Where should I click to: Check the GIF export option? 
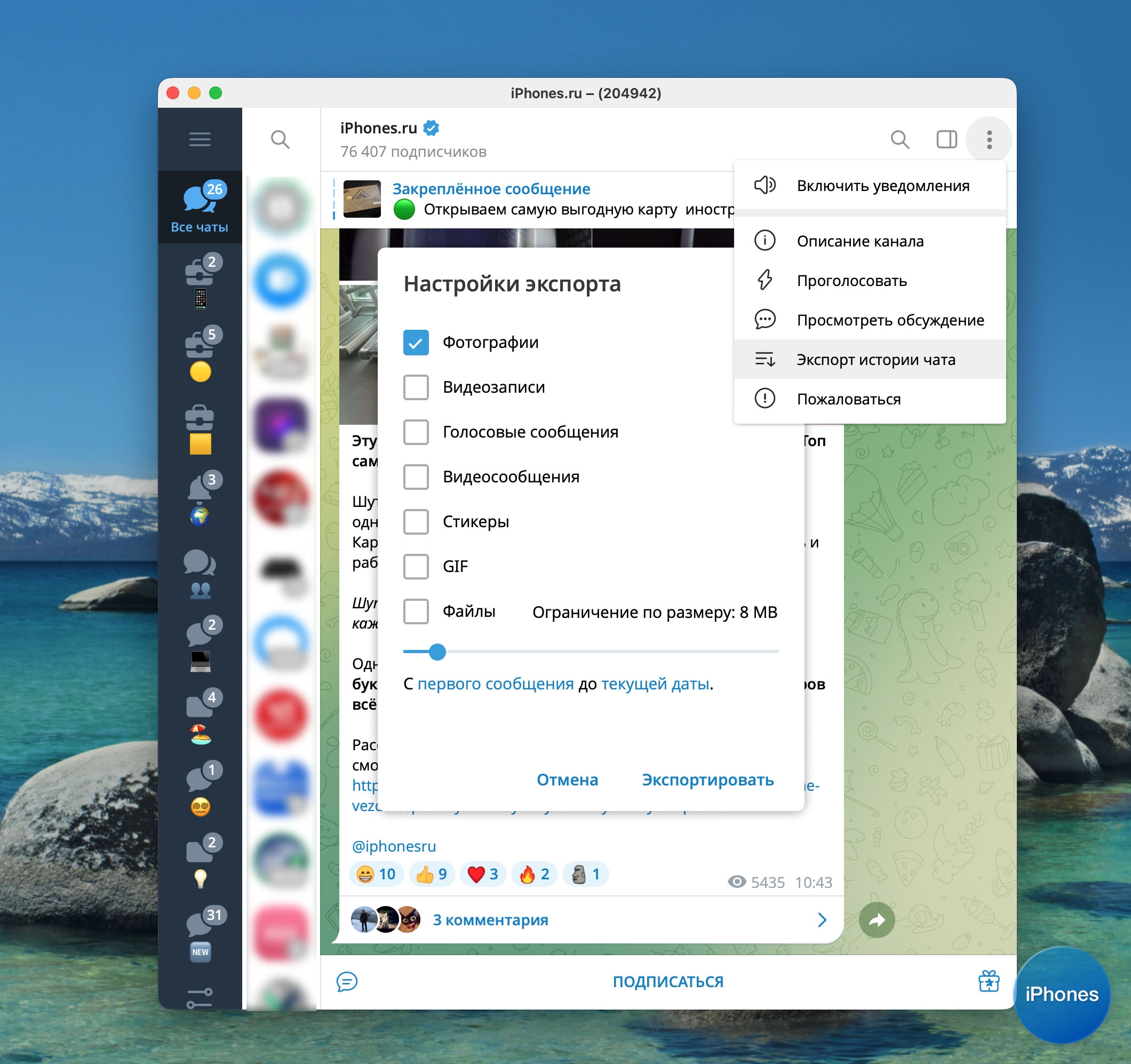(x=416, y=567)
